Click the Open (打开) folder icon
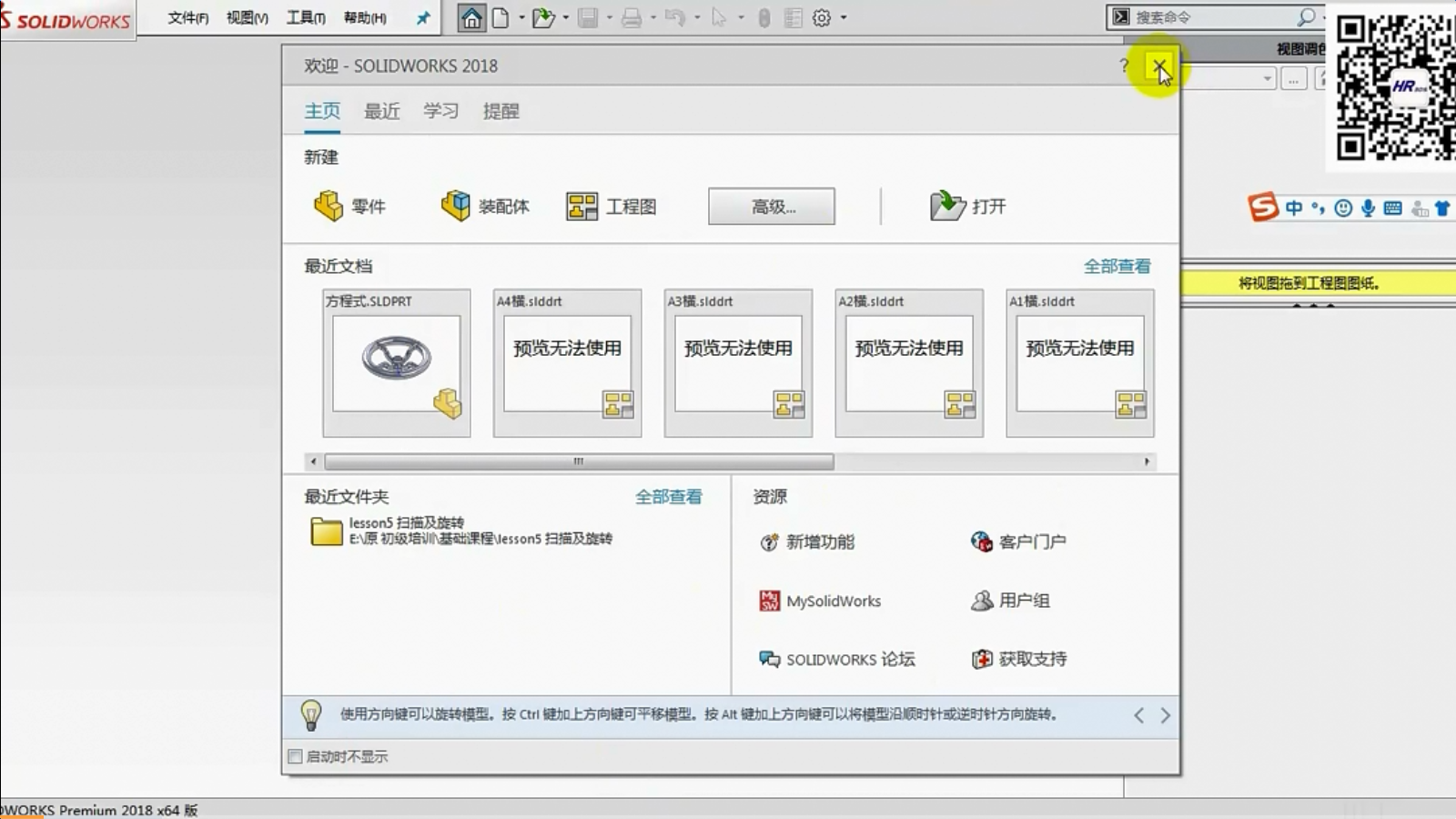Image resolution: width=1456 pixels, height=819 pixels. pos(947,207)
